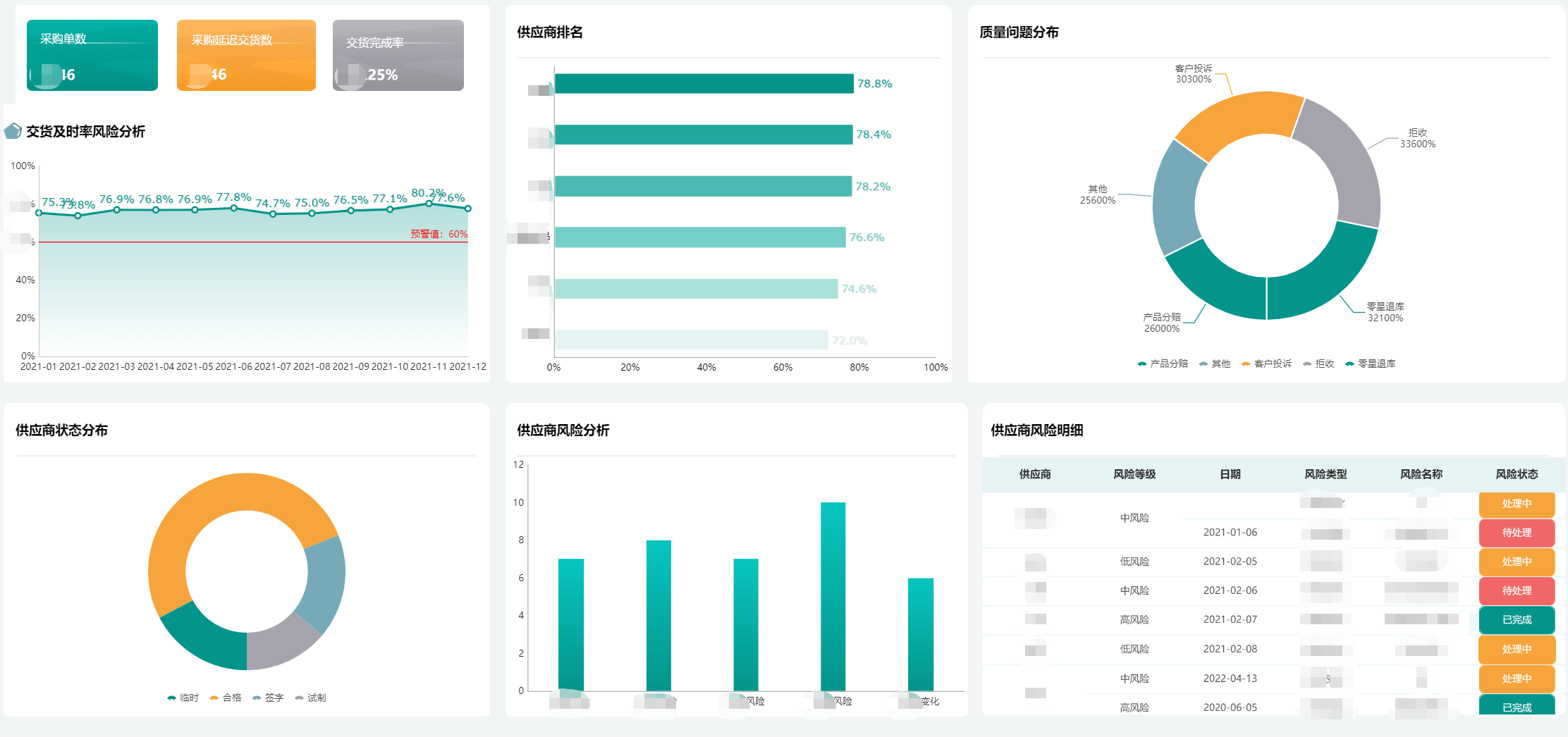Click the pentagon icon beside 交货及时率风险分析
The image size is (1568, 737).
point(13,131)
